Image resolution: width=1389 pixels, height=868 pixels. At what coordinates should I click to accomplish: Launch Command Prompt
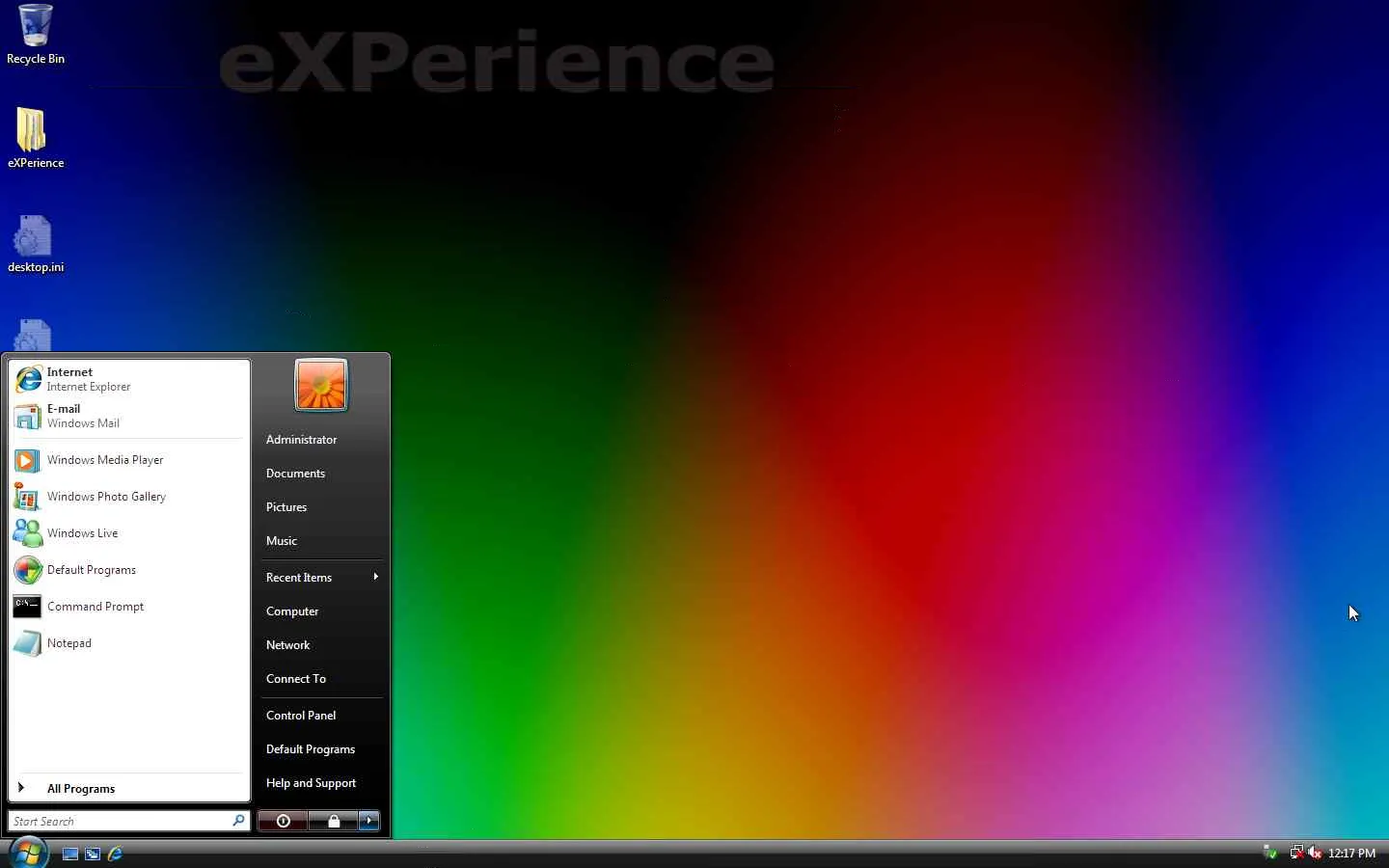pyautogui.click(x=129, y=607)
